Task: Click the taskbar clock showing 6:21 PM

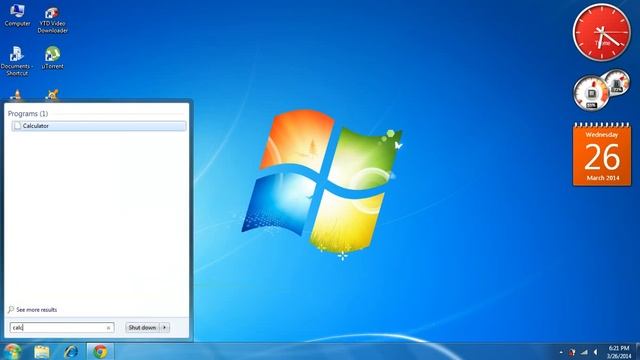Action: pyautogui.click(x=618, y=352)
